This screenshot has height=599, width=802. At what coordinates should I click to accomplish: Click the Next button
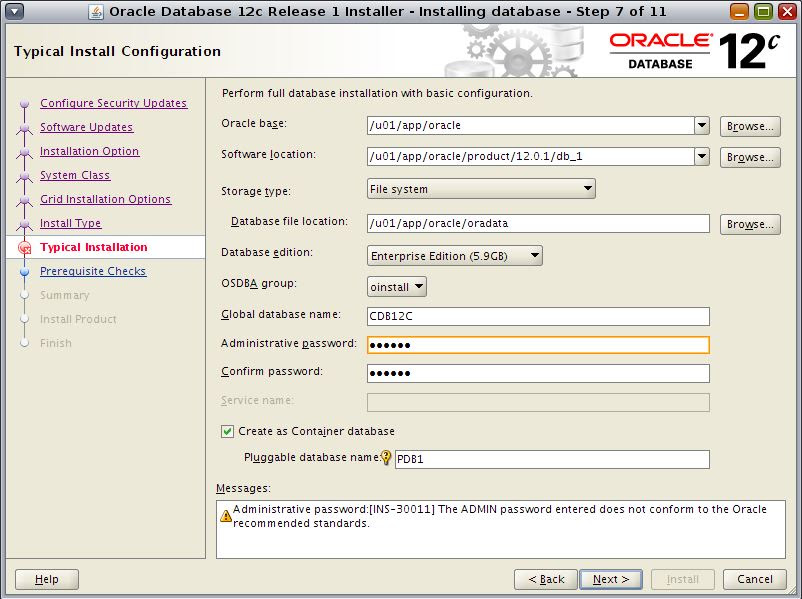611,579
